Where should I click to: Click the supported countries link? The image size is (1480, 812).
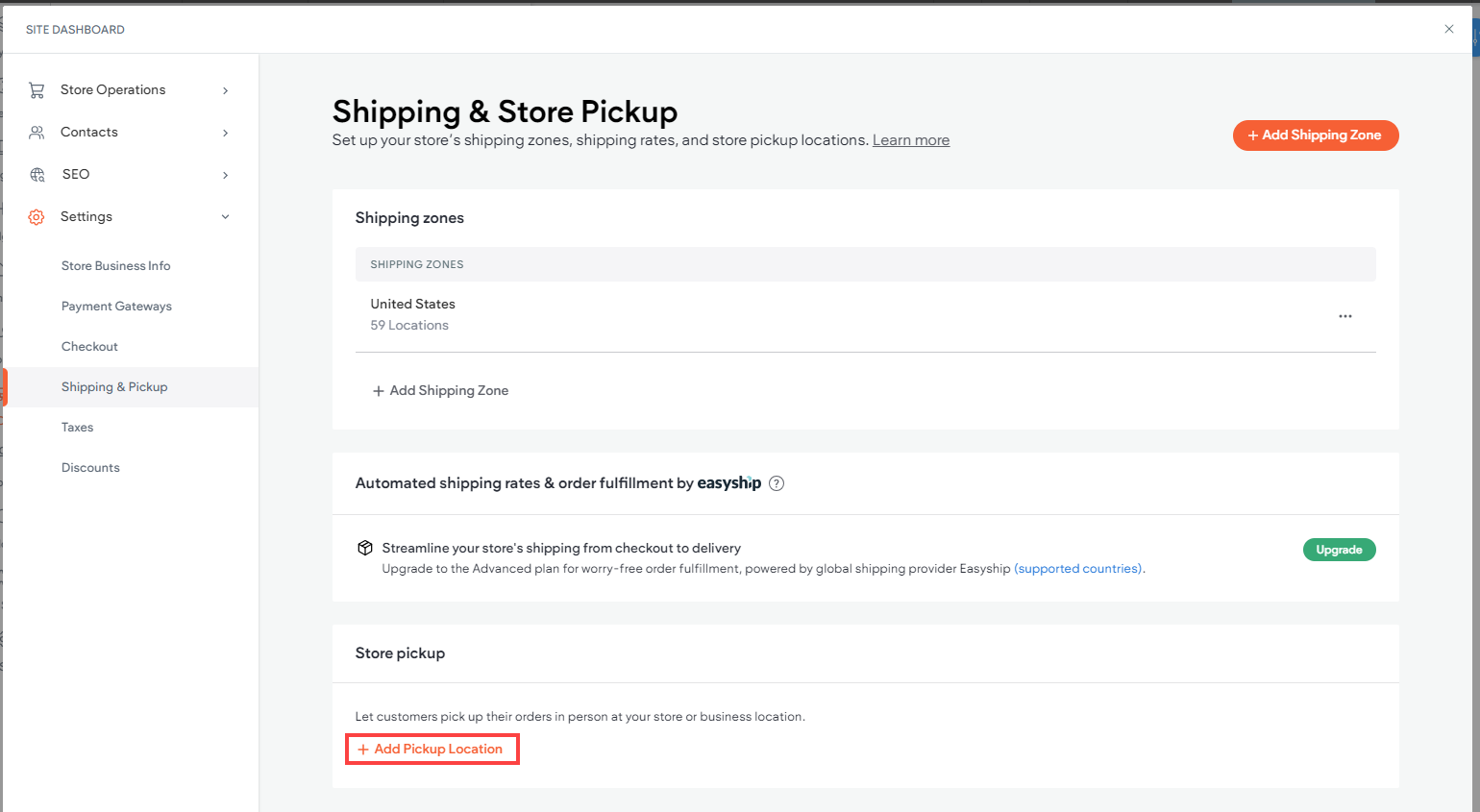[1076, 568]
